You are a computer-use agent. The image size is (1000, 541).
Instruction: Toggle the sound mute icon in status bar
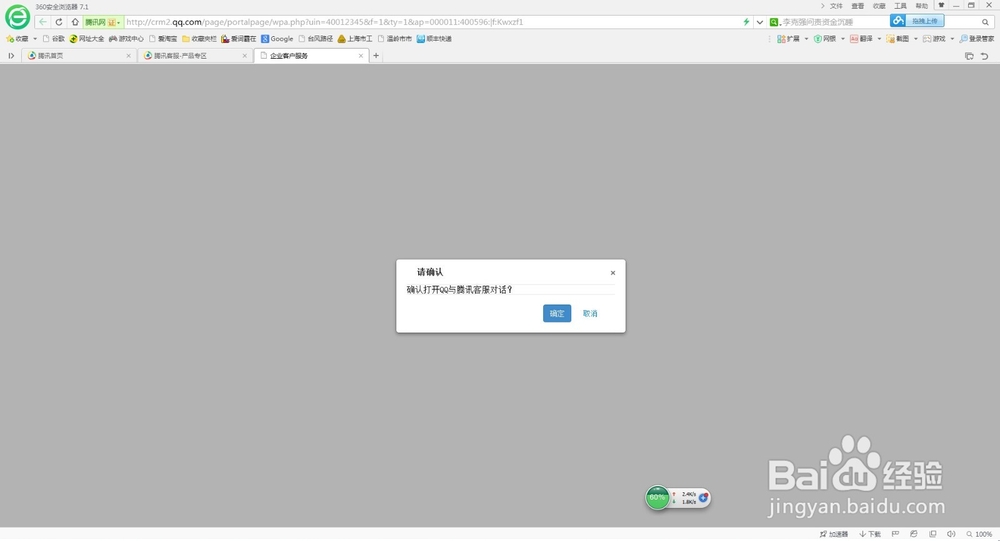pos(951,534)
